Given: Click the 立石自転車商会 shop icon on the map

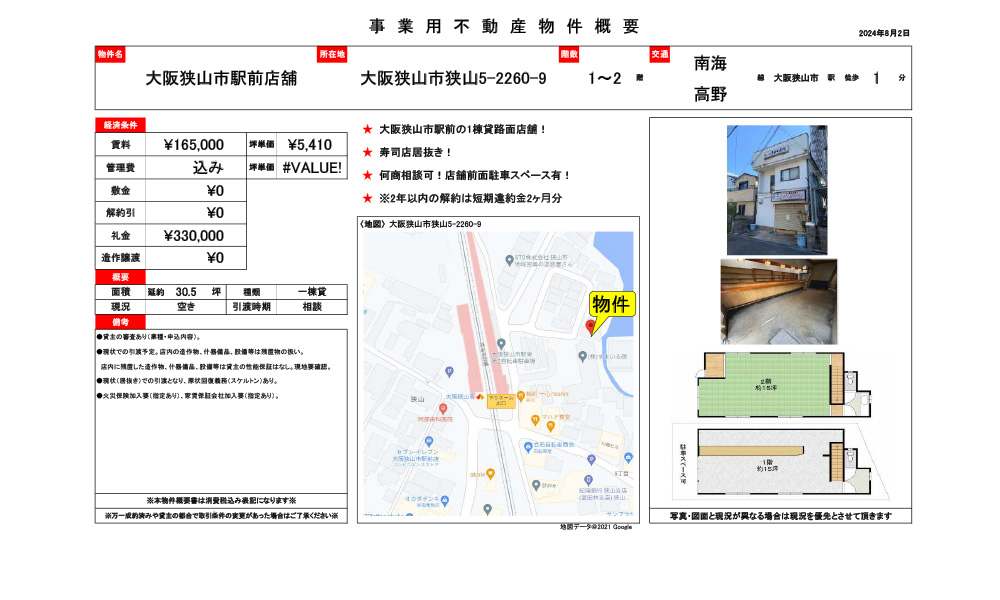Looking at the screenshot, I should (528, 445).
